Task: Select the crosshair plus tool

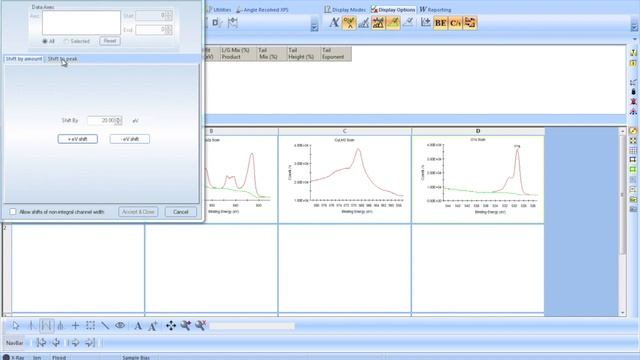Action: coord(76,326)
